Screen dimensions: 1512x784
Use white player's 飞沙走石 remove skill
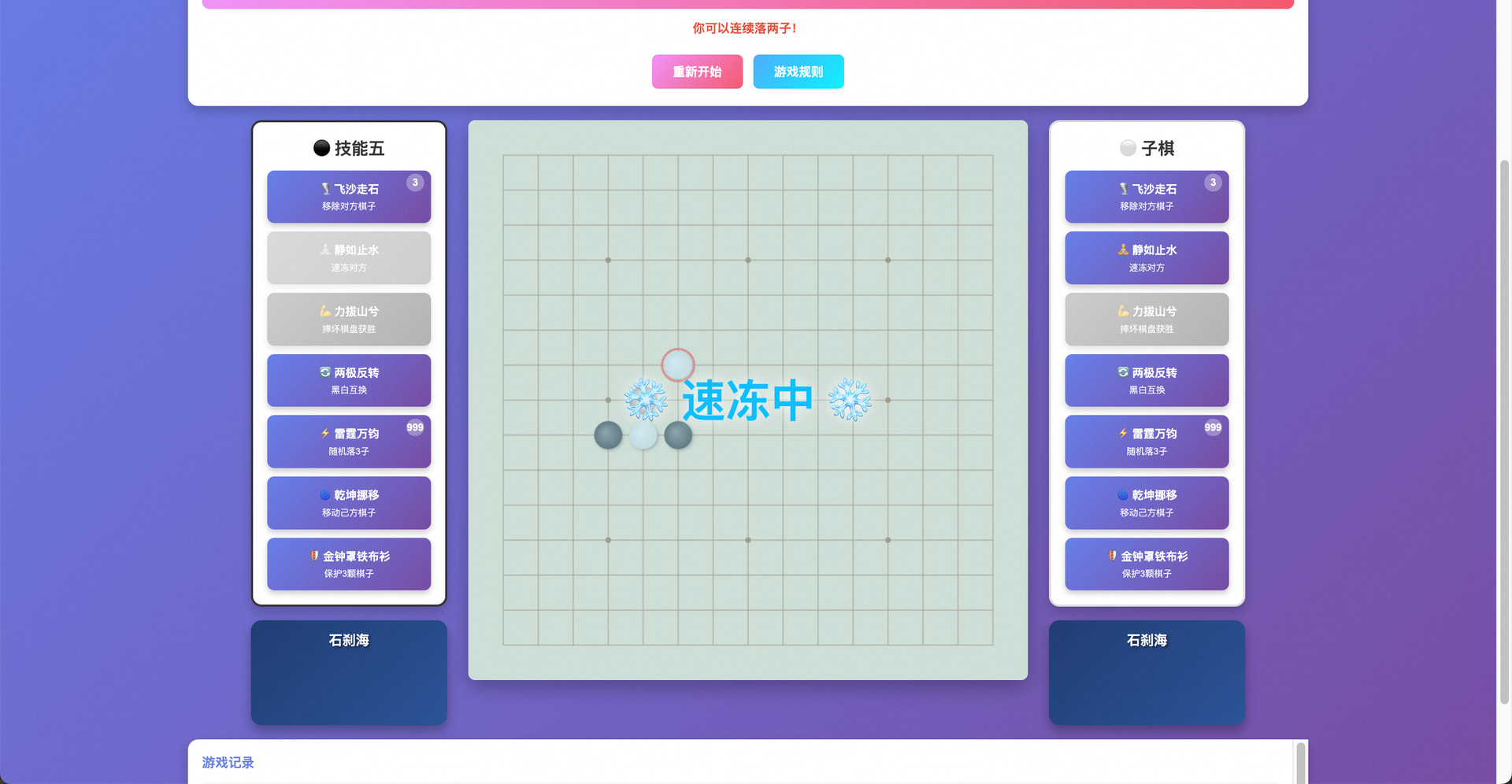1146,197
